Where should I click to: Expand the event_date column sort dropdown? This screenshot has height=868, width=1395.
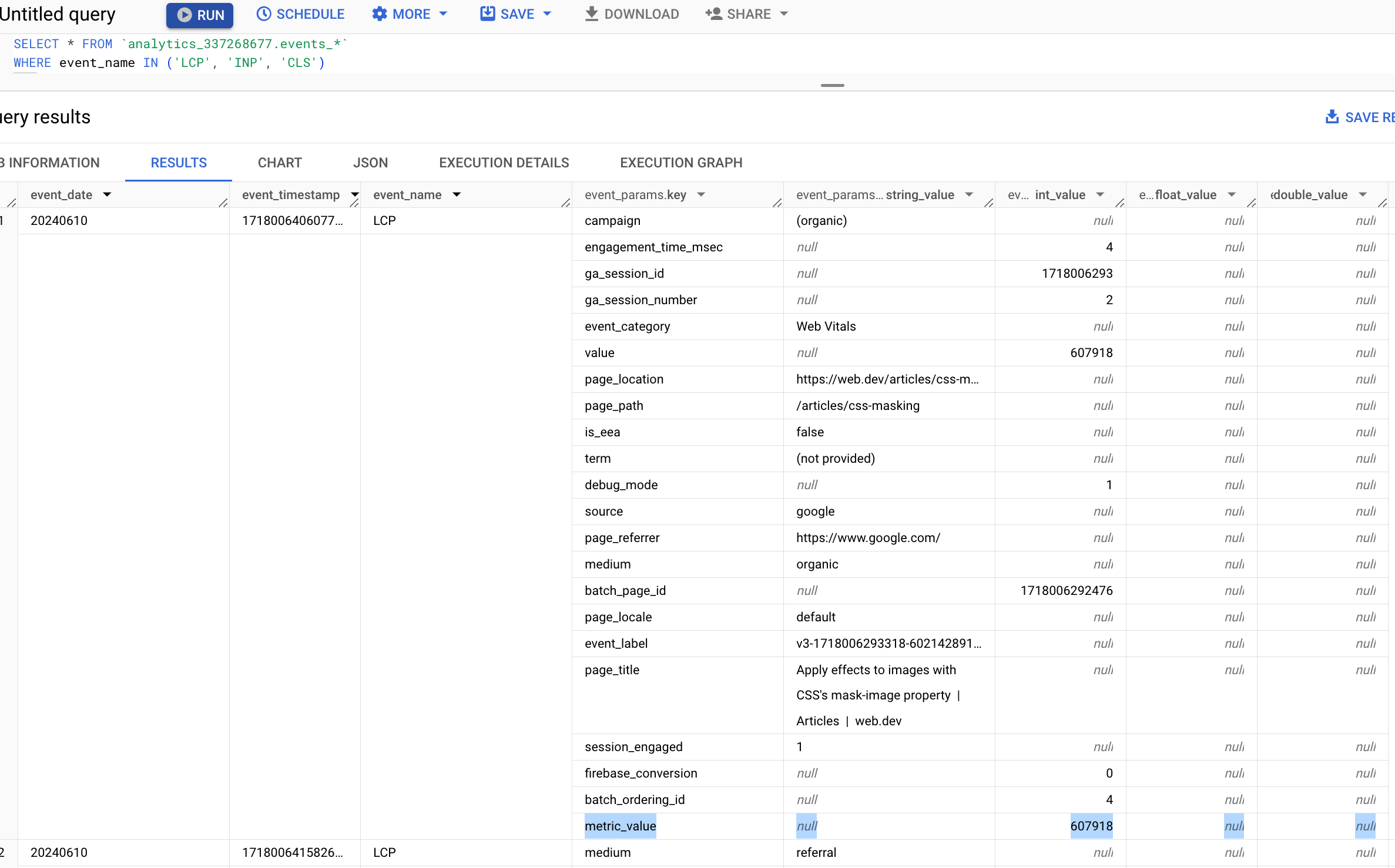(x=108, y=194)
